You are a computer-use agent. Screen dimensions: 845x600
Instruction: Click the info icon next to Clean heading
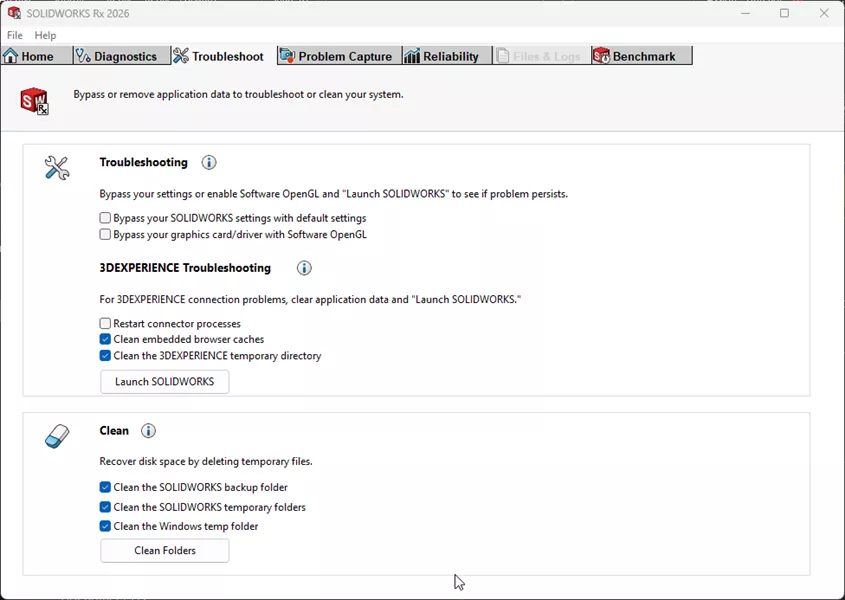(x=148, y=431)
